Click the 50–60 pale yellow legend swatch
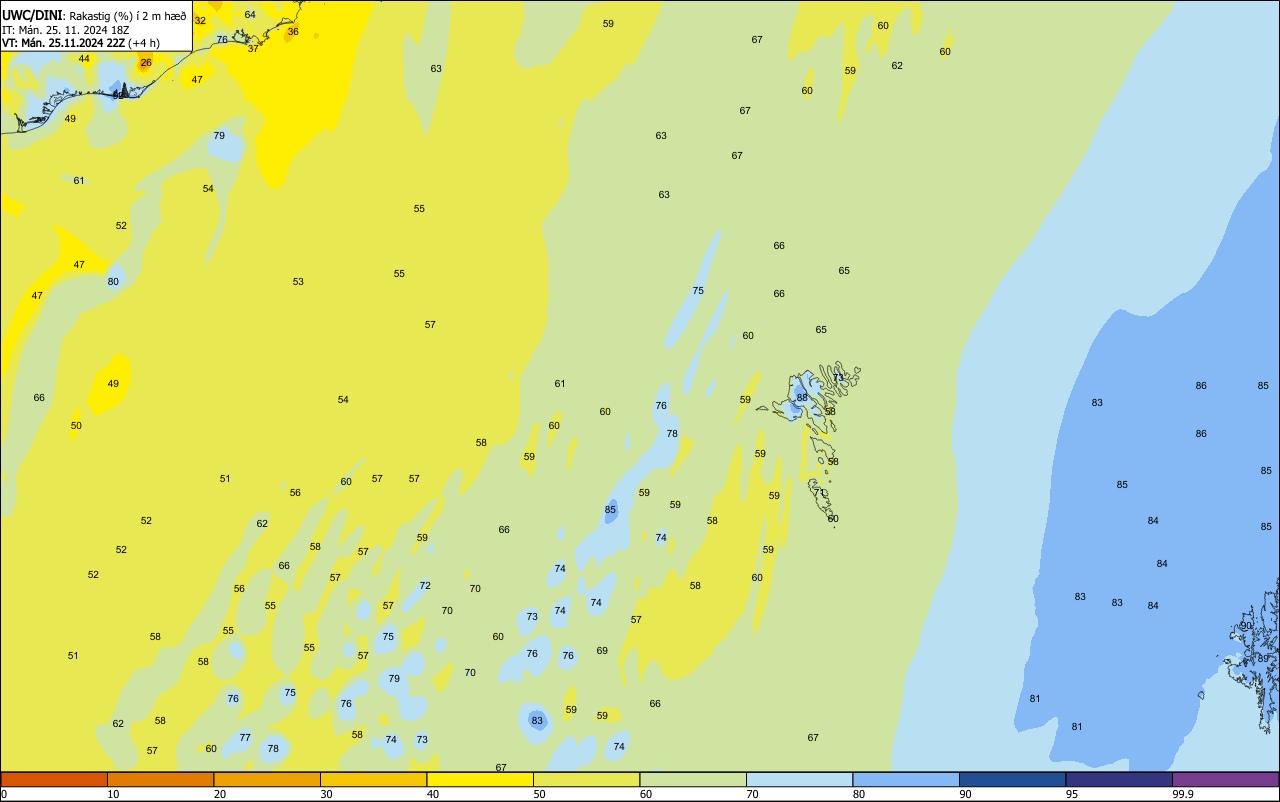Image resolution: width=1280 pixels, height=802 pixels. pyautogui.click(x=586, y=779)
